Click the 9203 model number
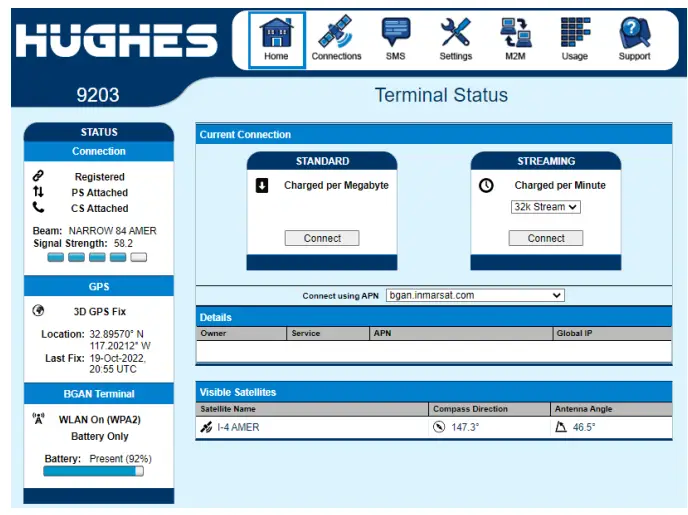The width and height of the screenshot is (688, 515). pyautogui.click(x=97, y=95)
